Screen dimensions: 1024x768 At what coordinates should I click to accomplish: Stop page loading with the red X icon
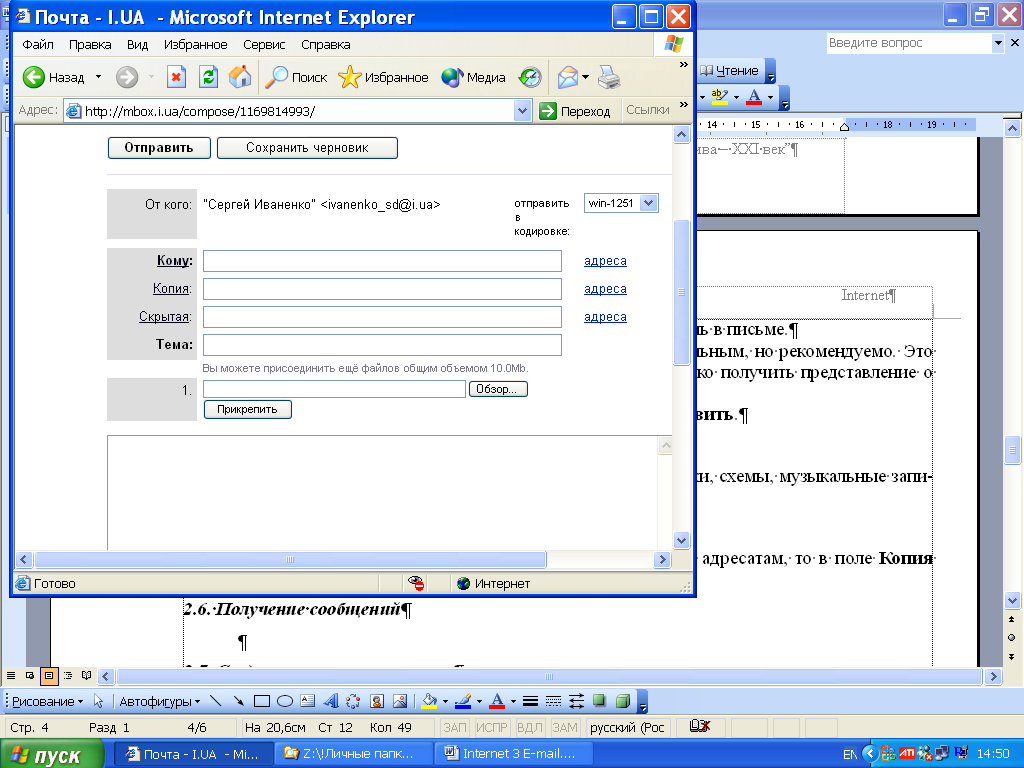(x=176, y=77)
